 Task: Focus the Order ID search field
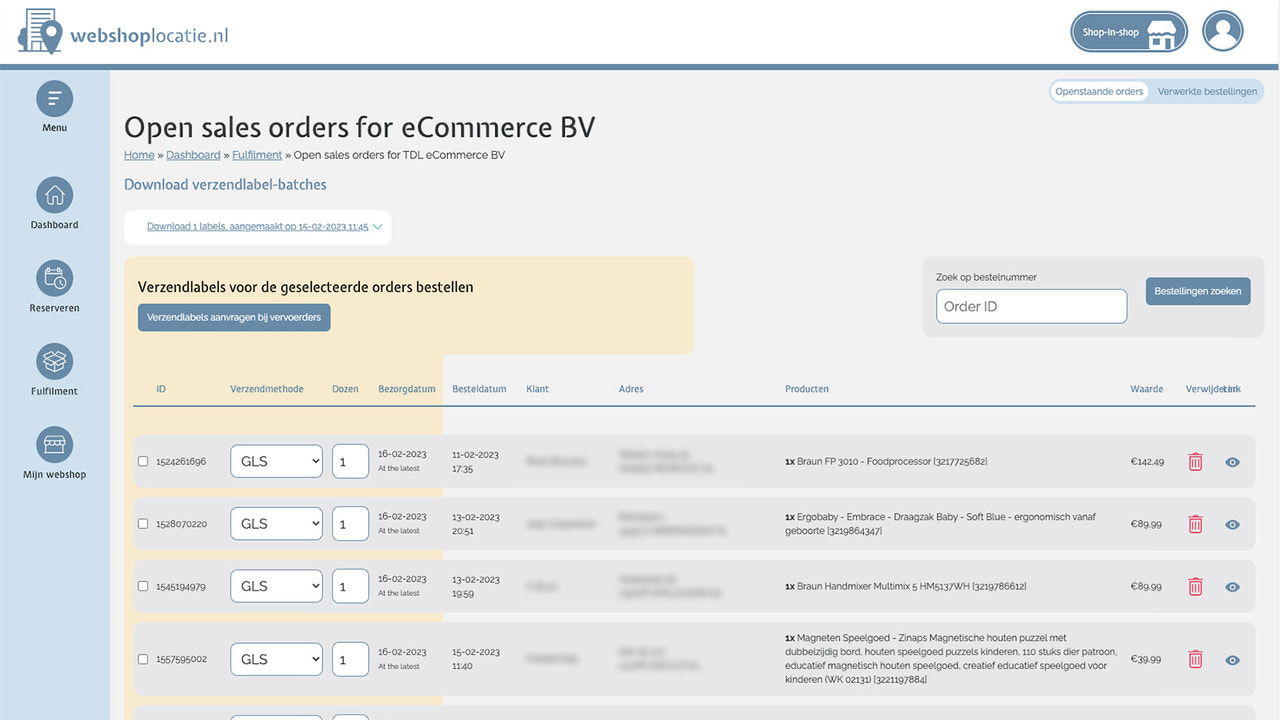coord(1031,306)
